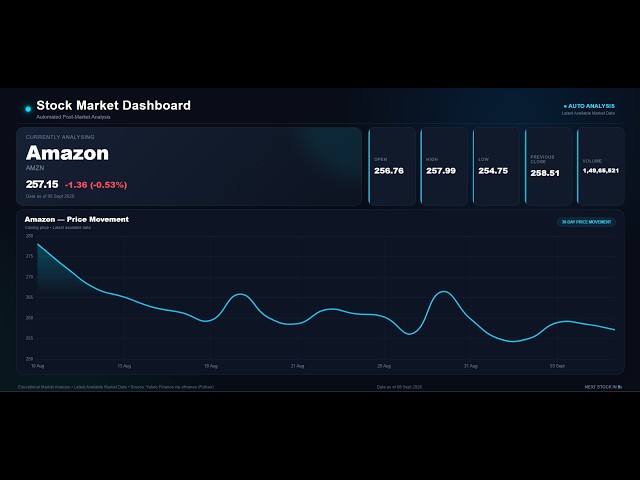
Task: Click the price line's highest peak before 31 Aug
Action: [x=444, y=291]
